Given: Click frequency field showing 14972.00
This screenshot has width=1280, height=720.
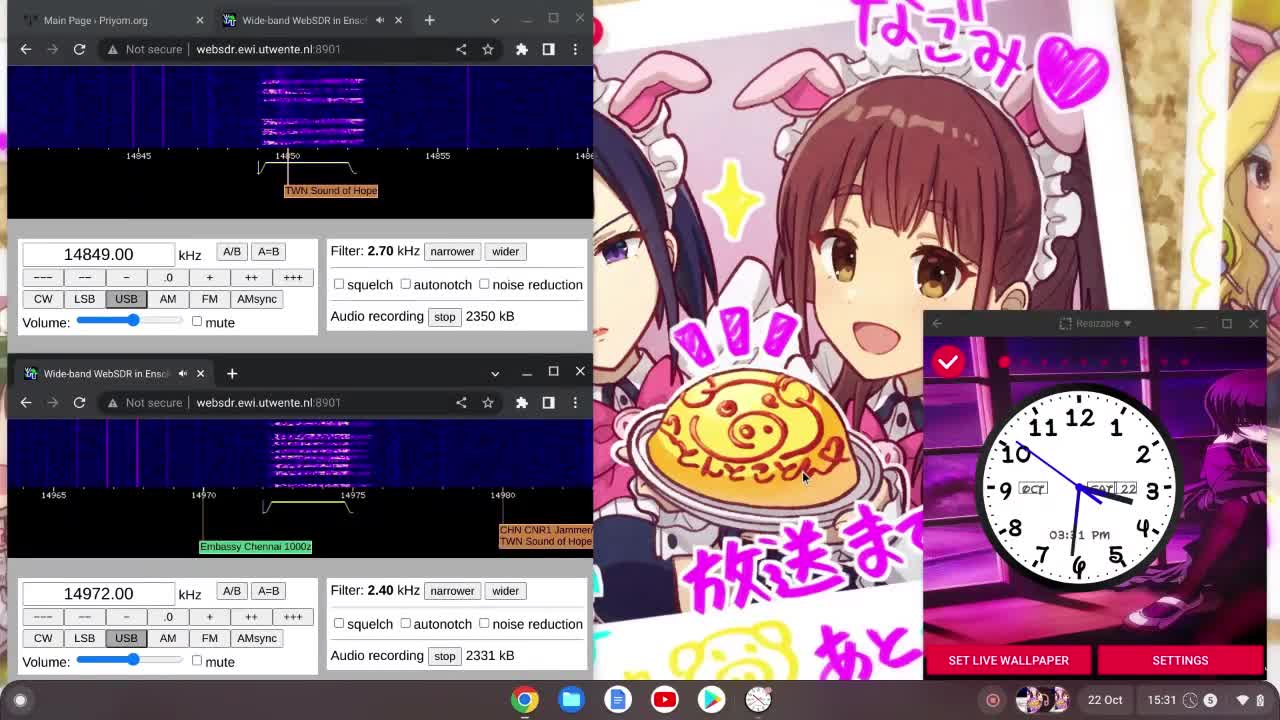Looking at the screenshot, I should tap(98, 594).
